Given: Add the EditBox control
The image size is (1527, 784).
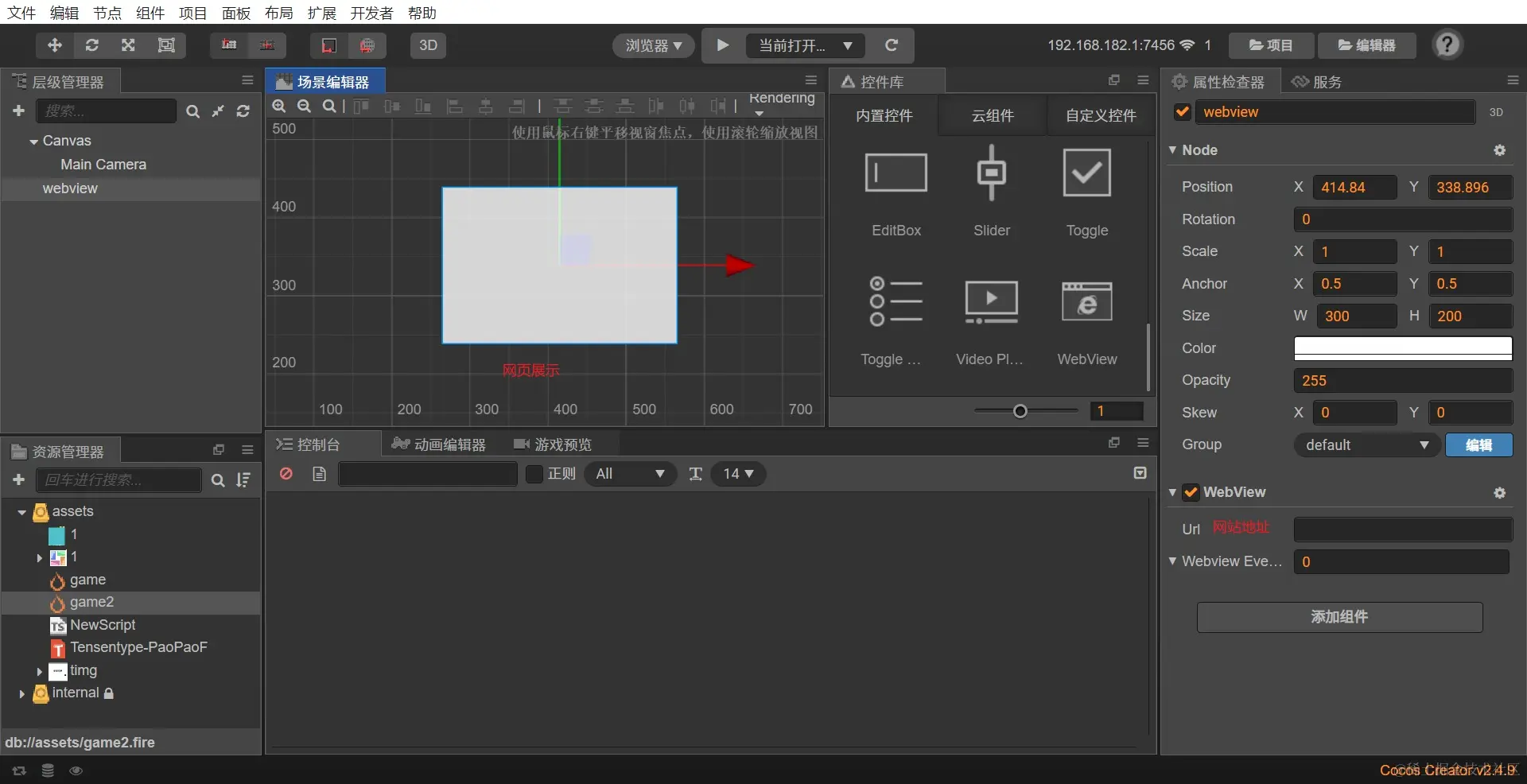Looking at the screenshot, I should click(896, 191).
